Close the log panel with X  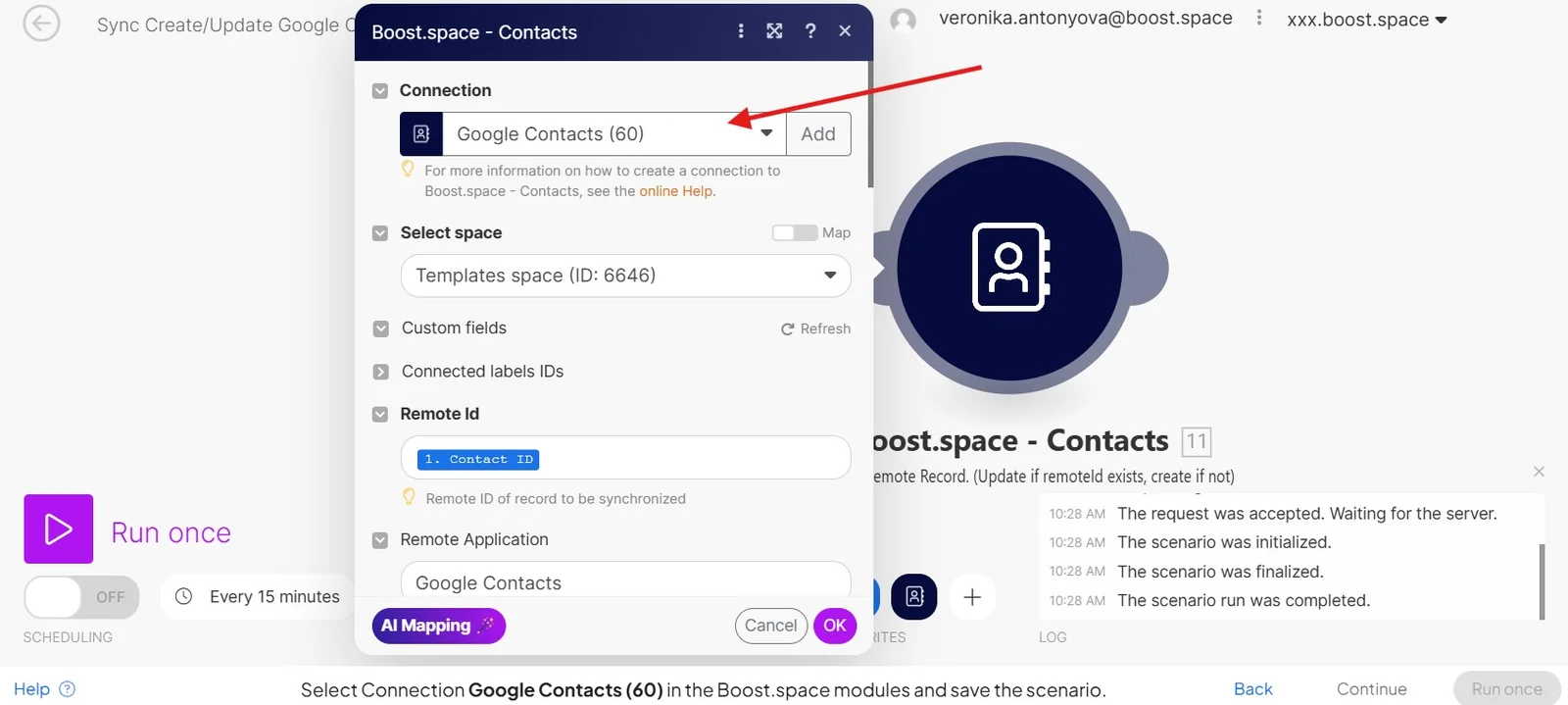[x=1539, y=472]
